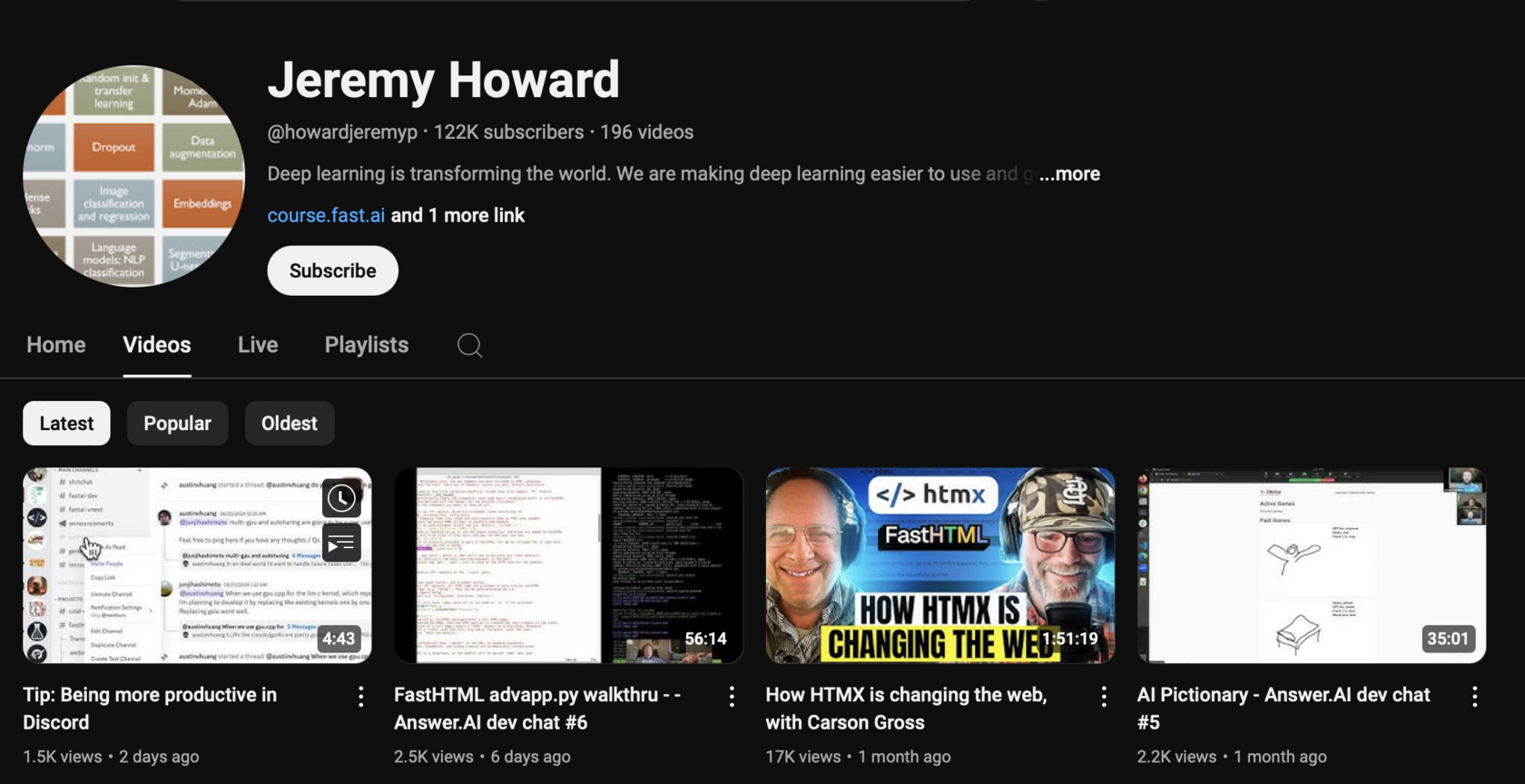The width and height of the screenshot is (1525, 784).
Task: Click the '35:01' duration badge
Action: point(1448,639)
